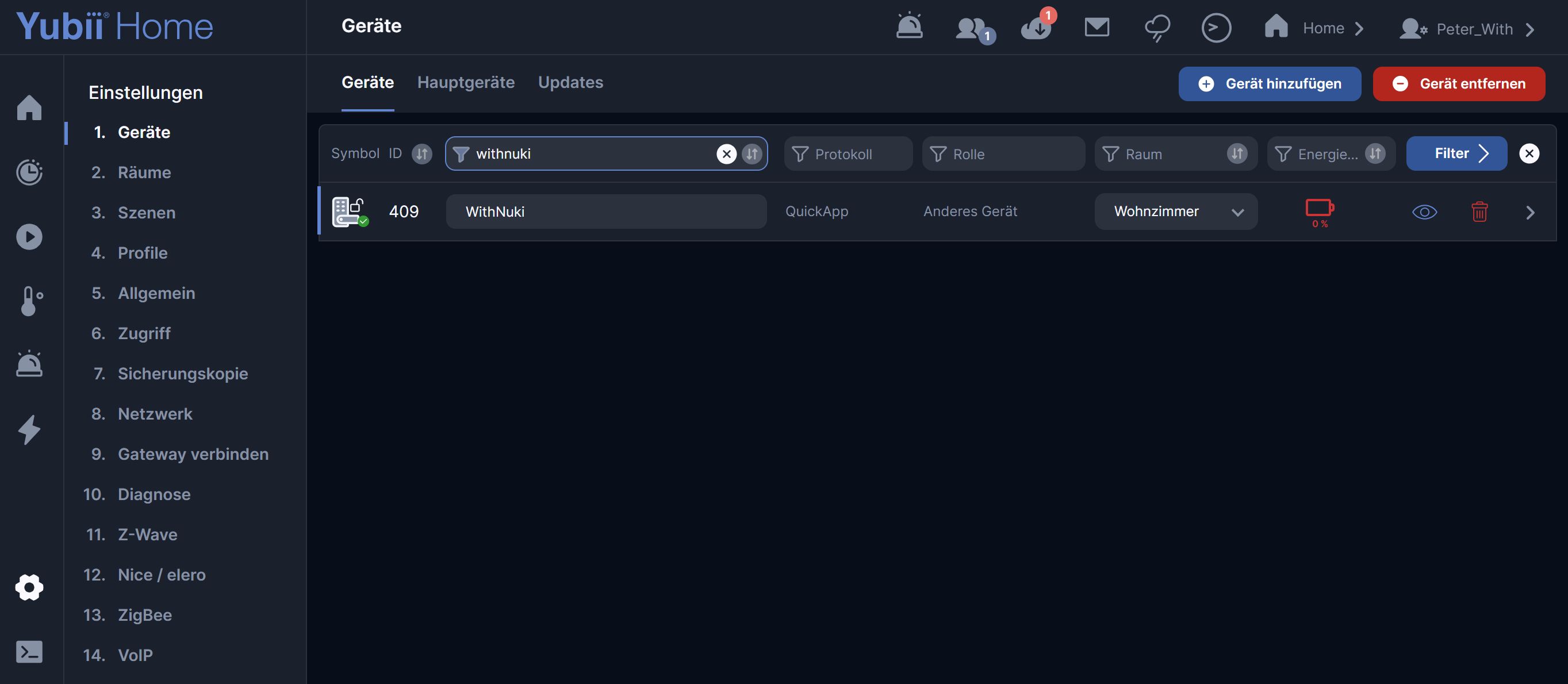Screen dimensions: 1568x684
Task: Open the thermometer climate icon in sidebar
Action: click(x=29, y=301)
